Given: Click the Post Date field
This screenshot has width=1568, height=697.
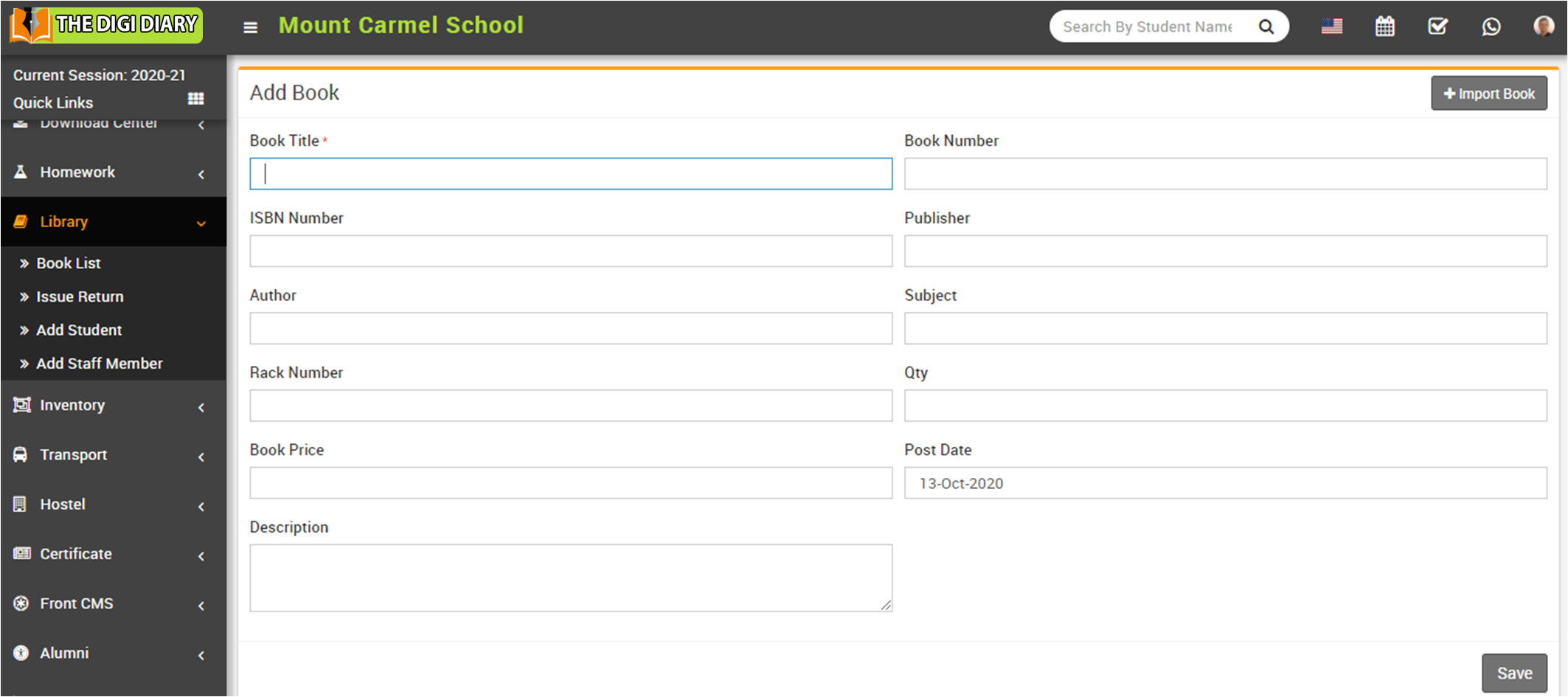Looking at the screenshot, I should (1225, 483).
